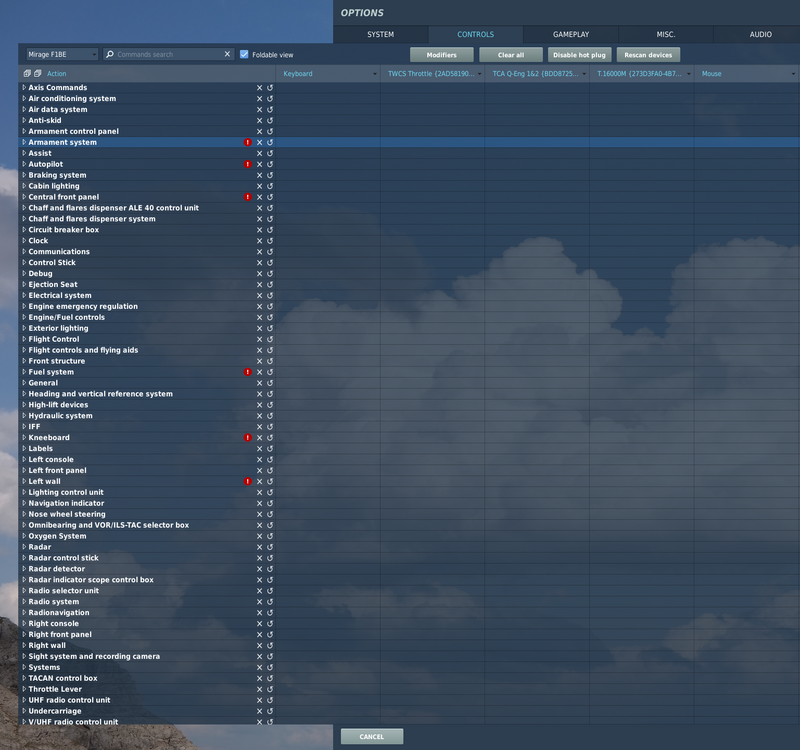
Task: Open the T.16000M column dropdown
Action: coord(688,74)
